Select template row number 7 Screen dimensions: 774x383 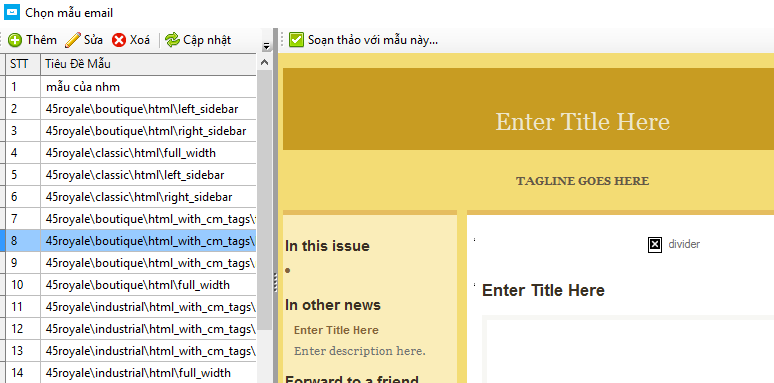(131, 219)
